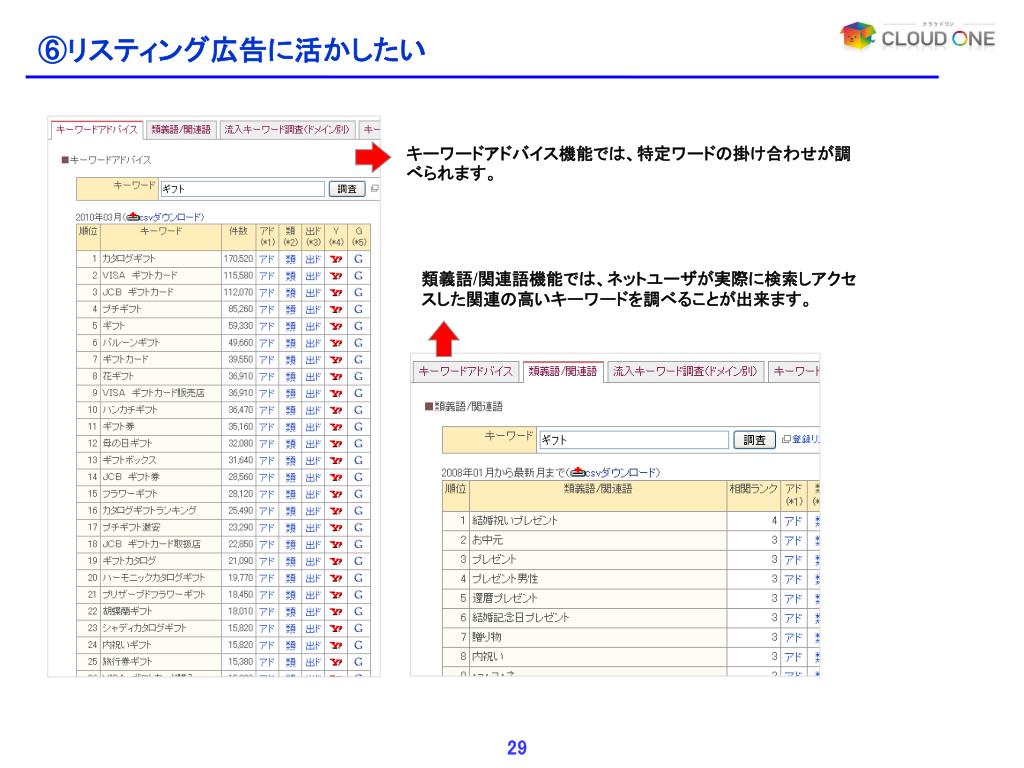Select キーワードアドバイス tab in right panel

[x=466, y=371]
